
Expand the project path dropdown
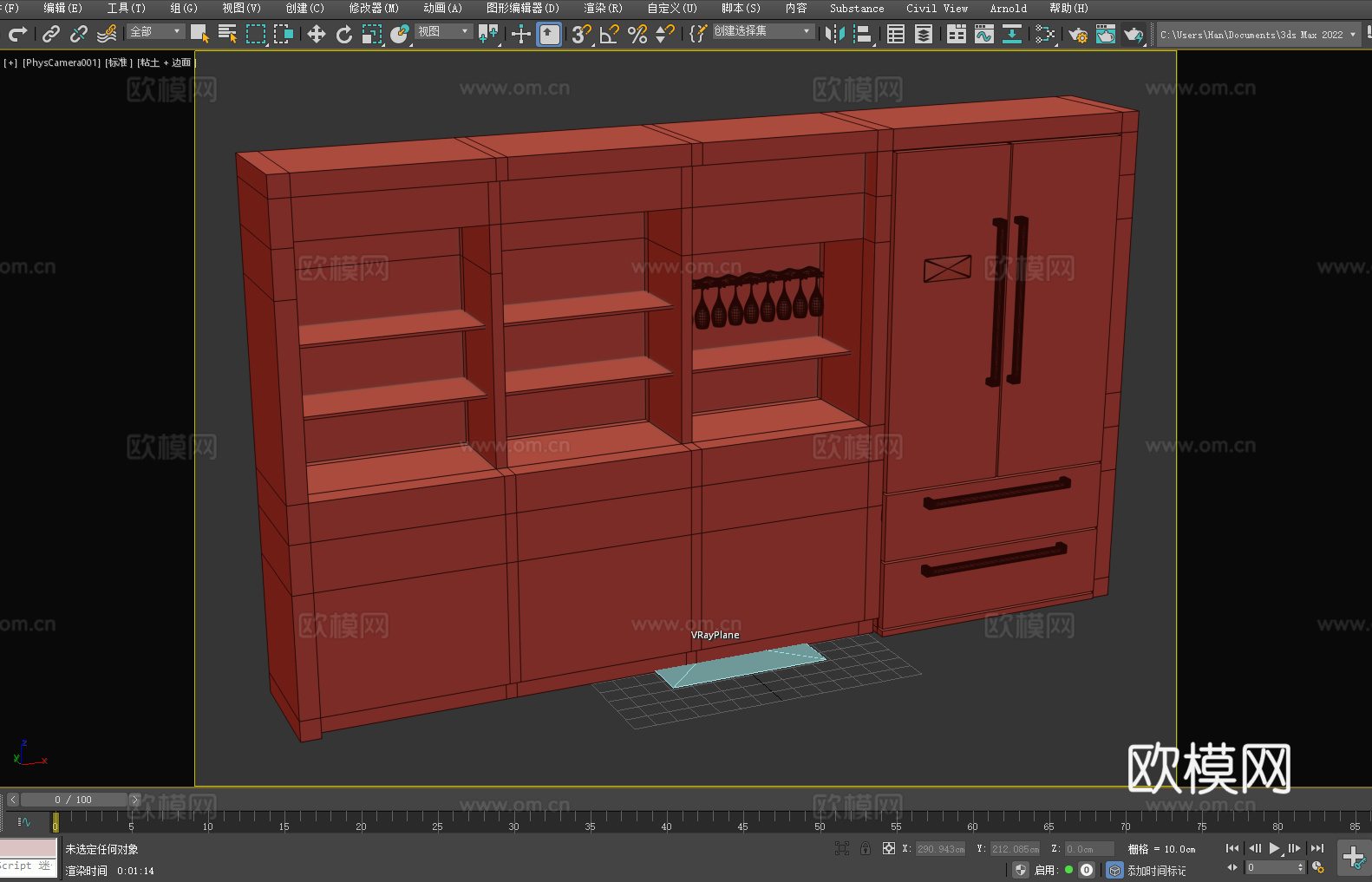click(x=1353, y=35)
